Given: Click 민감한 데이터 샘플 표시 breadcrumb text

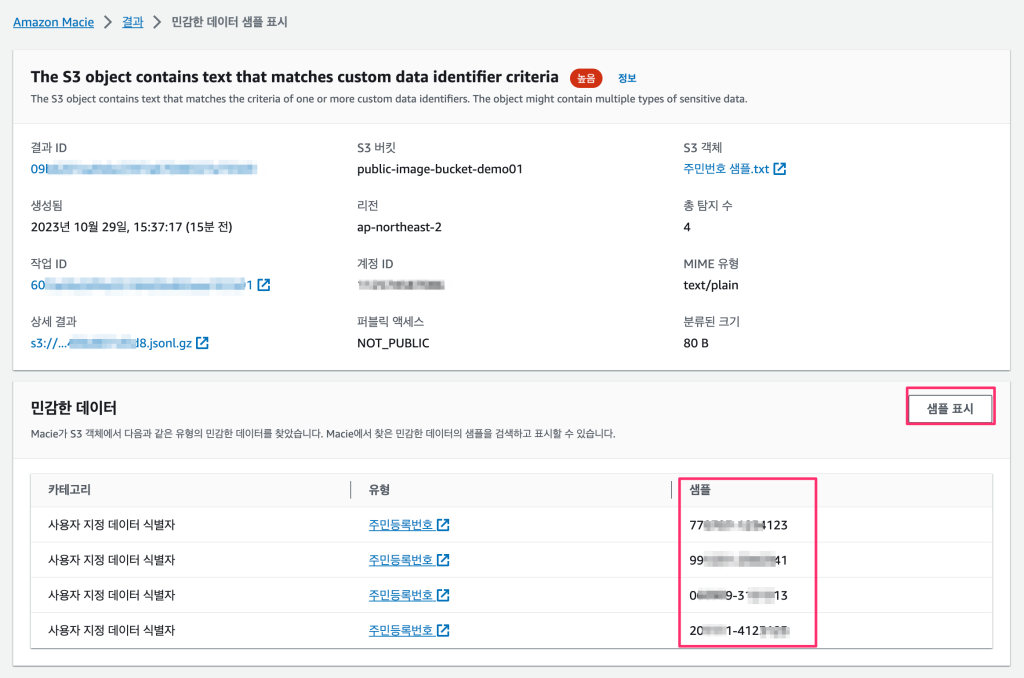Looking at the screenshot, I should [x=229, y=22].
